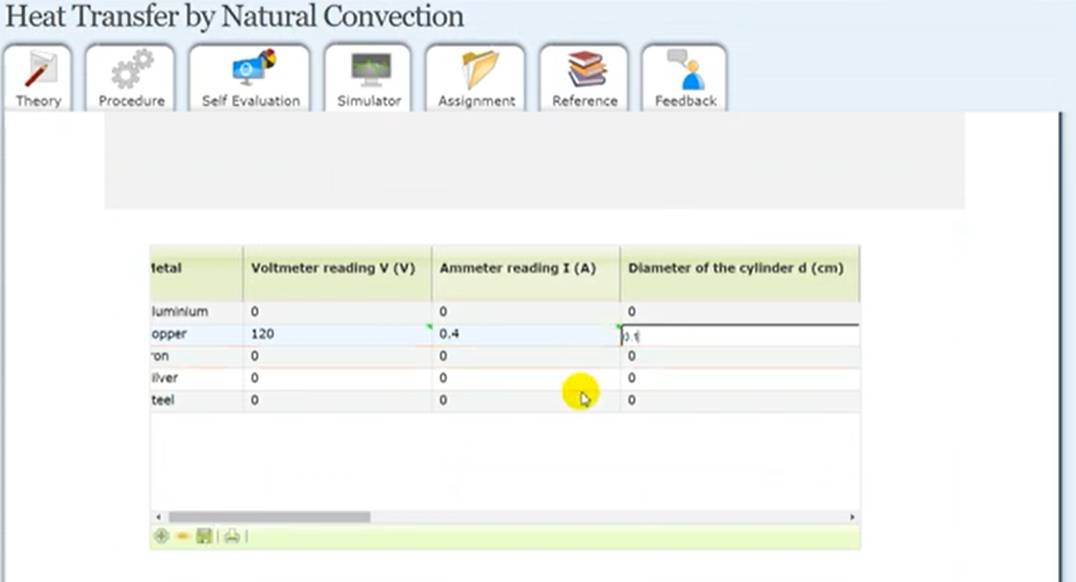
Task: Open the Procedure tab
Action: 131,80
